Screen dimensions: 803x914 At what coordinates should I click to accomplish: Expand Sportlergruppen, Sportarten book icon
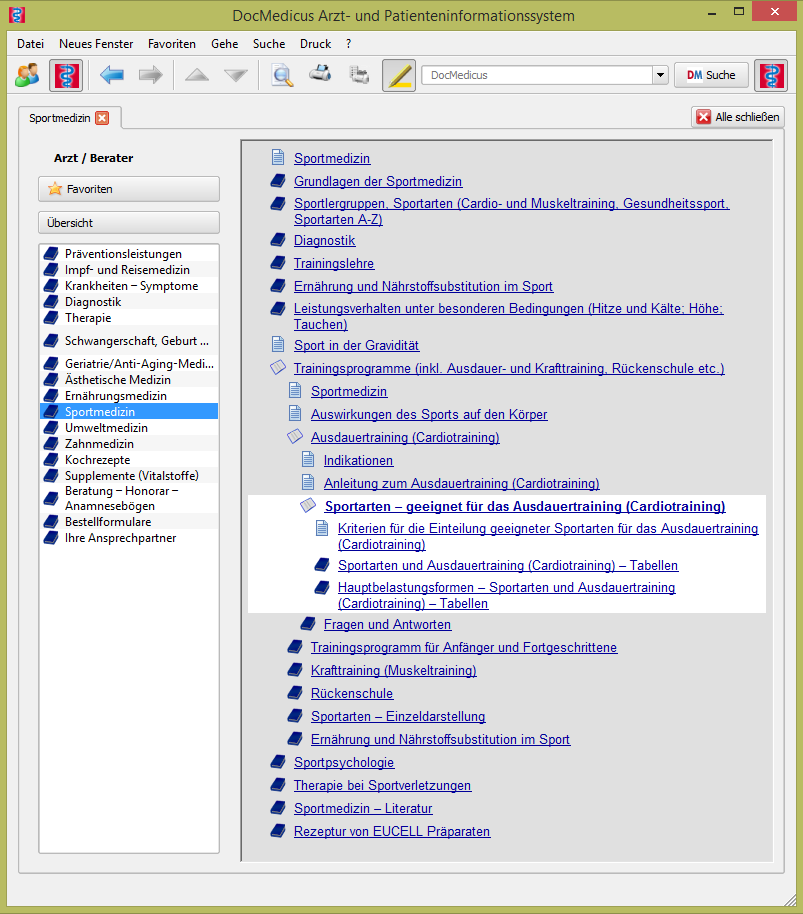(x=278, y=203)
